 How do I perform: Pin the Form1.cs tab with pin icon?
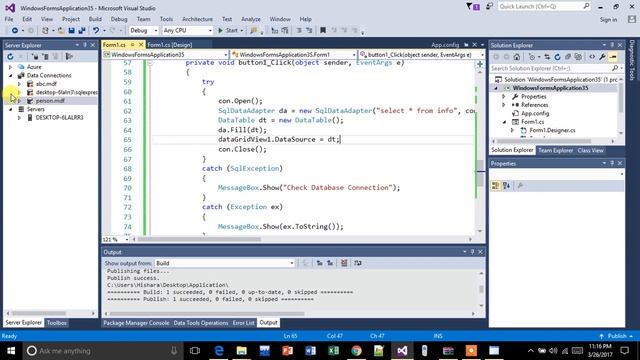coord(133,44)
